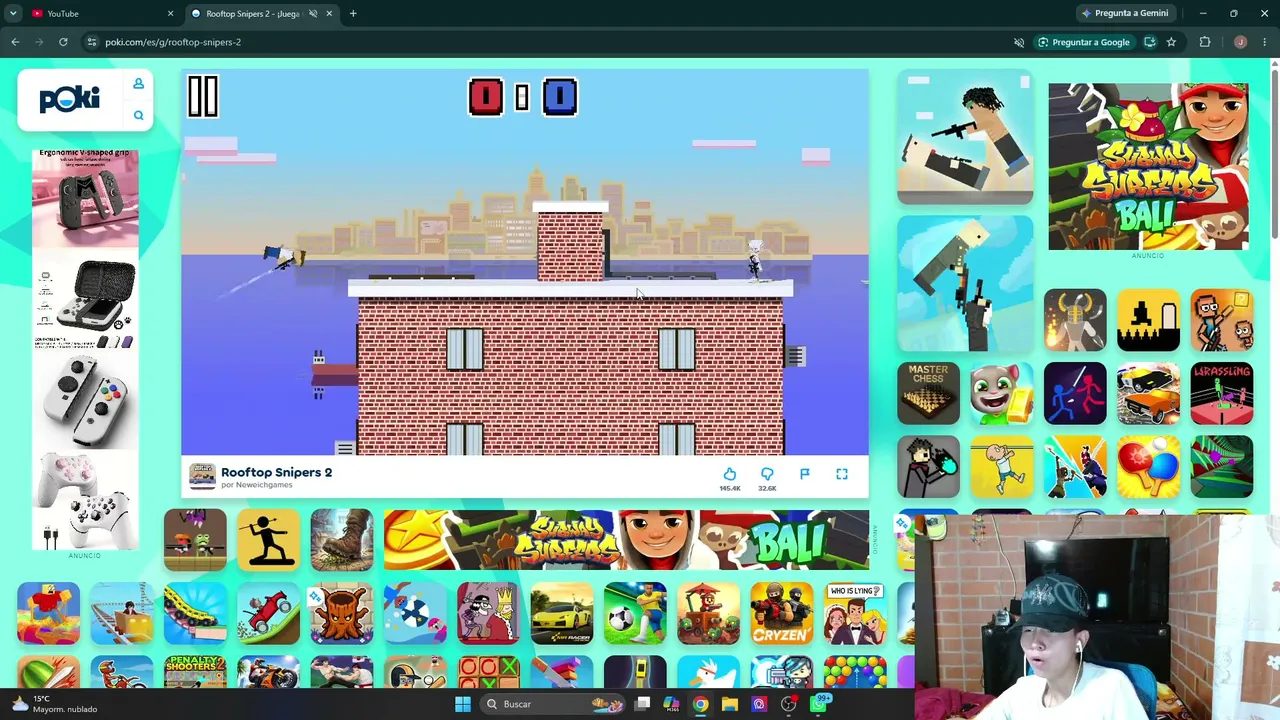Pause the Rooftop Snipers game
1280x720 pixels.
(203, 97)
